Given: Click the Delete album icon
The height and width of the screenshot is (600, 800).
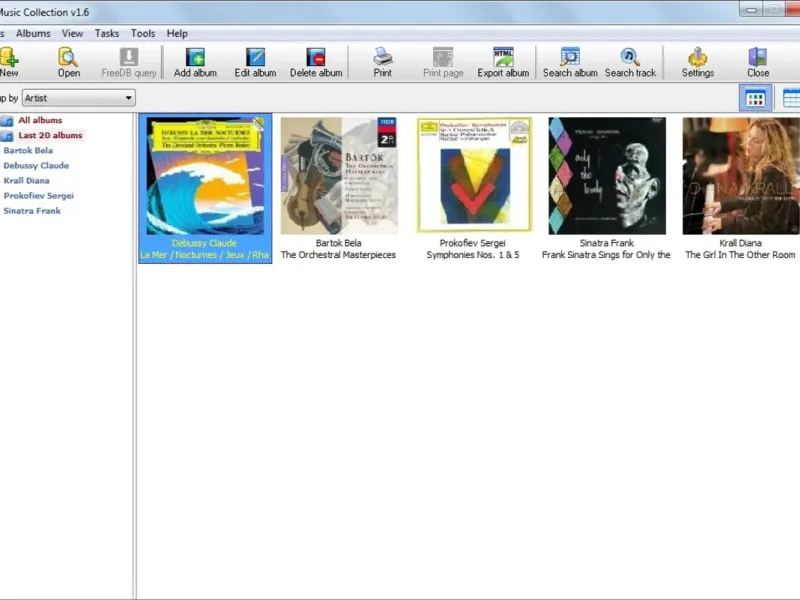Looking at the screenshot, I should (316, 57).
